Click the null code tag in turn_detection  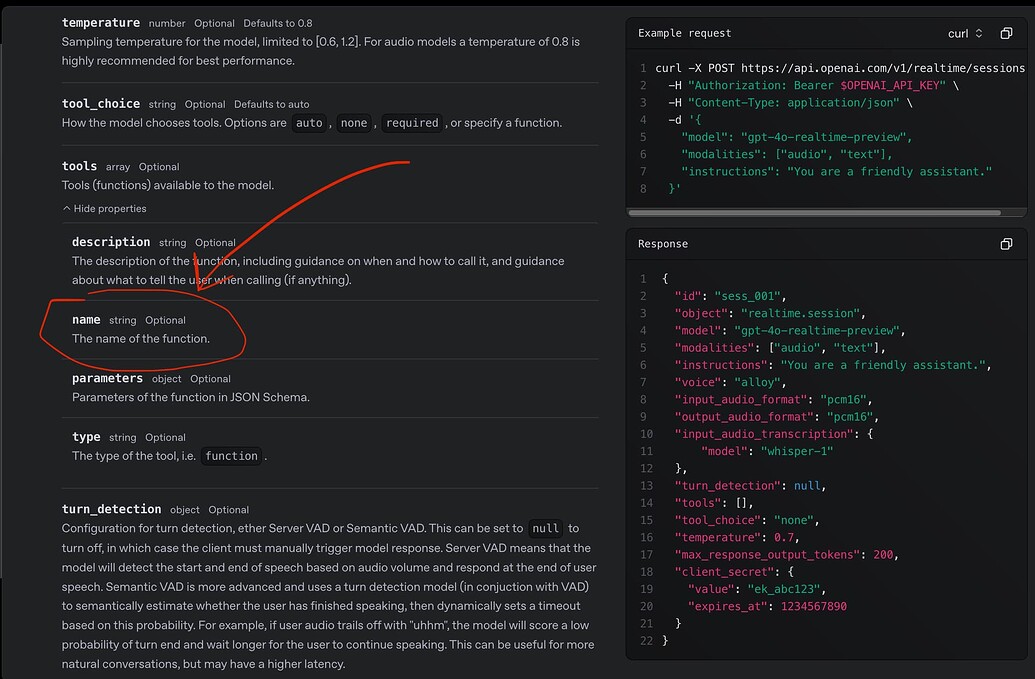(545, 528)
